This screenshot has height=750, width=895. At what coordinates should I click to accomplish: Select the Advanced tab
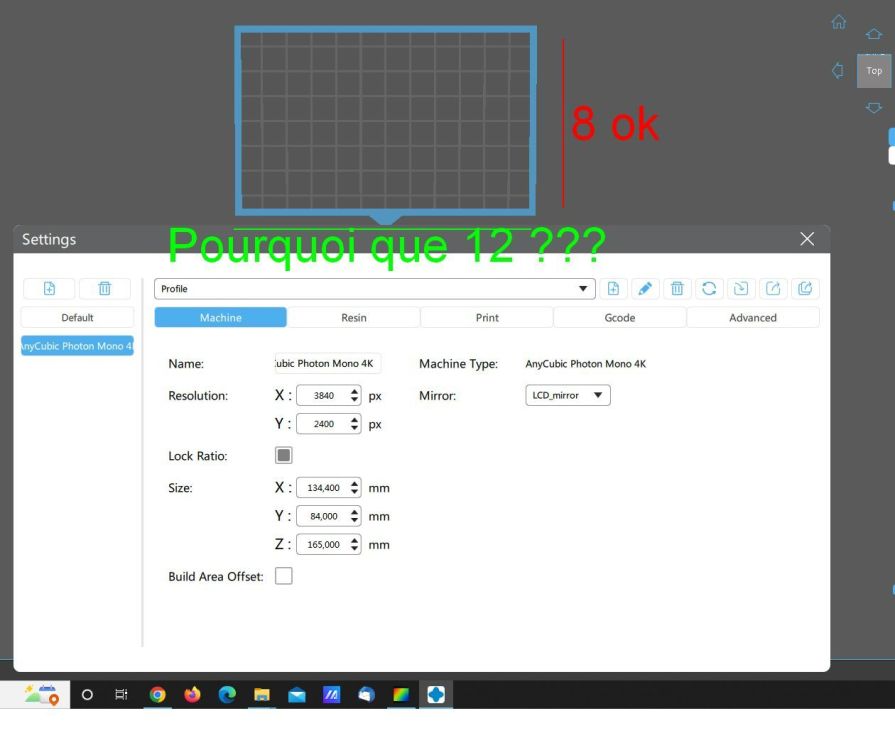[x=753, y=317]
